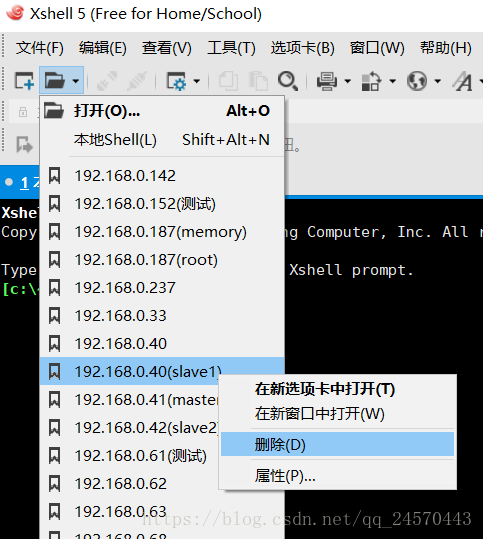This screenshot has height=539, width=483.
Task: Click the grayed Copy toolbar icon
Action: click(228, 81)
